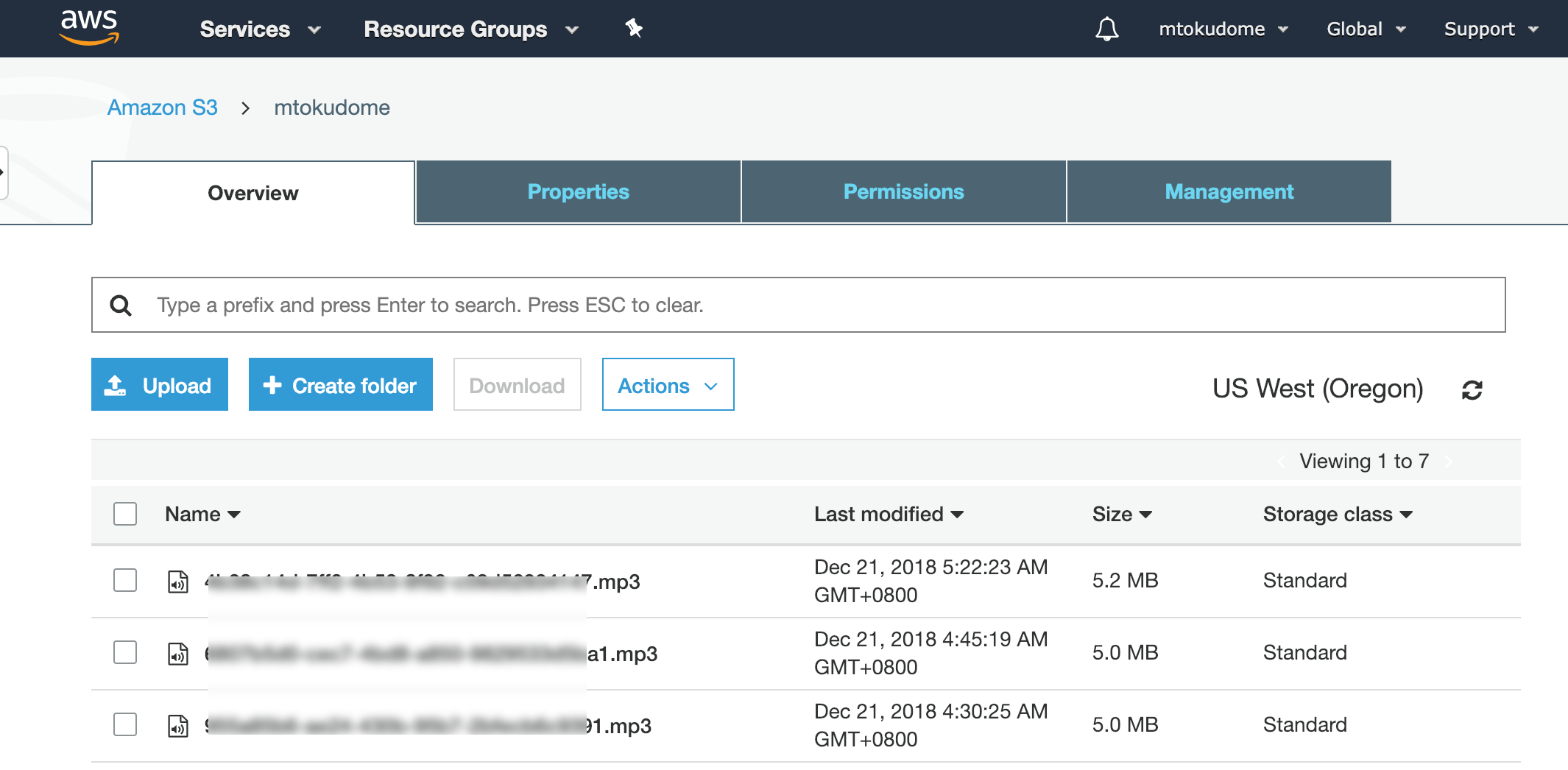Viewport: 1568px width, 770px height.
Task: Check the box for the 4:45:19 AM mp3 file
Action: click(x=125, y=652)
